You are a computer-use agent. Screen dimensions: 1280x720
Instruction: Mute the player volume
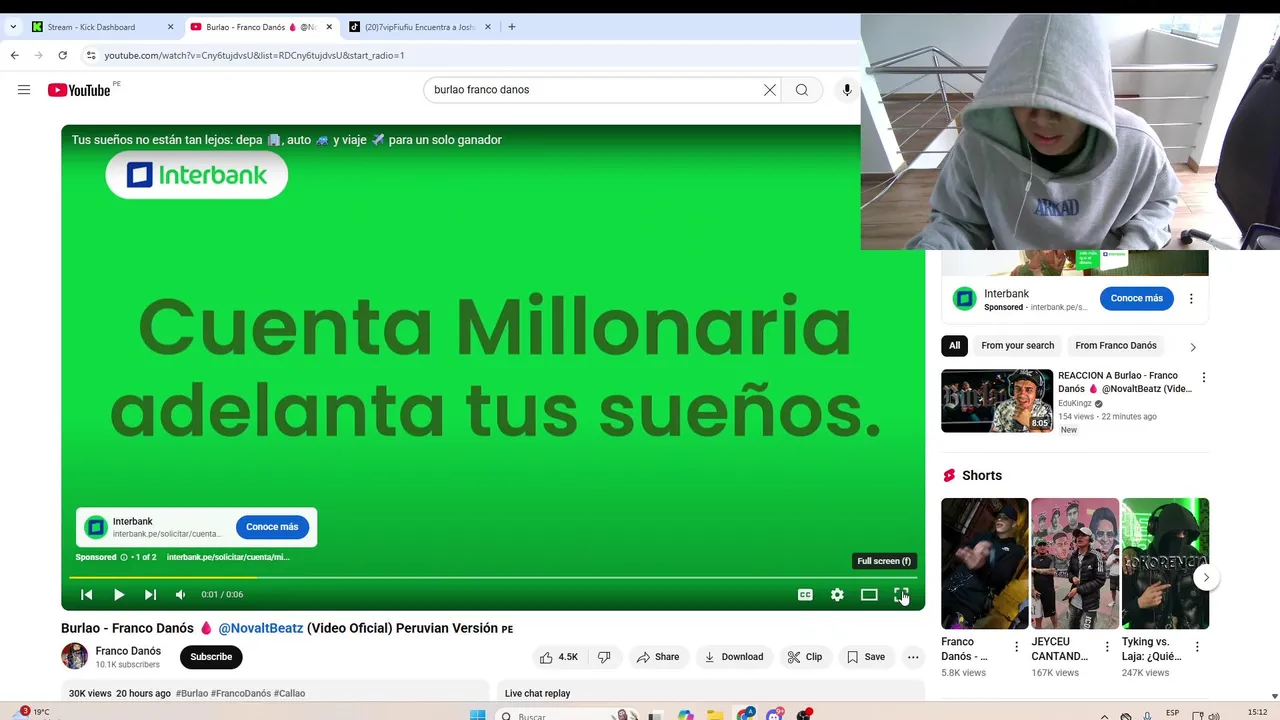[181, 594]
